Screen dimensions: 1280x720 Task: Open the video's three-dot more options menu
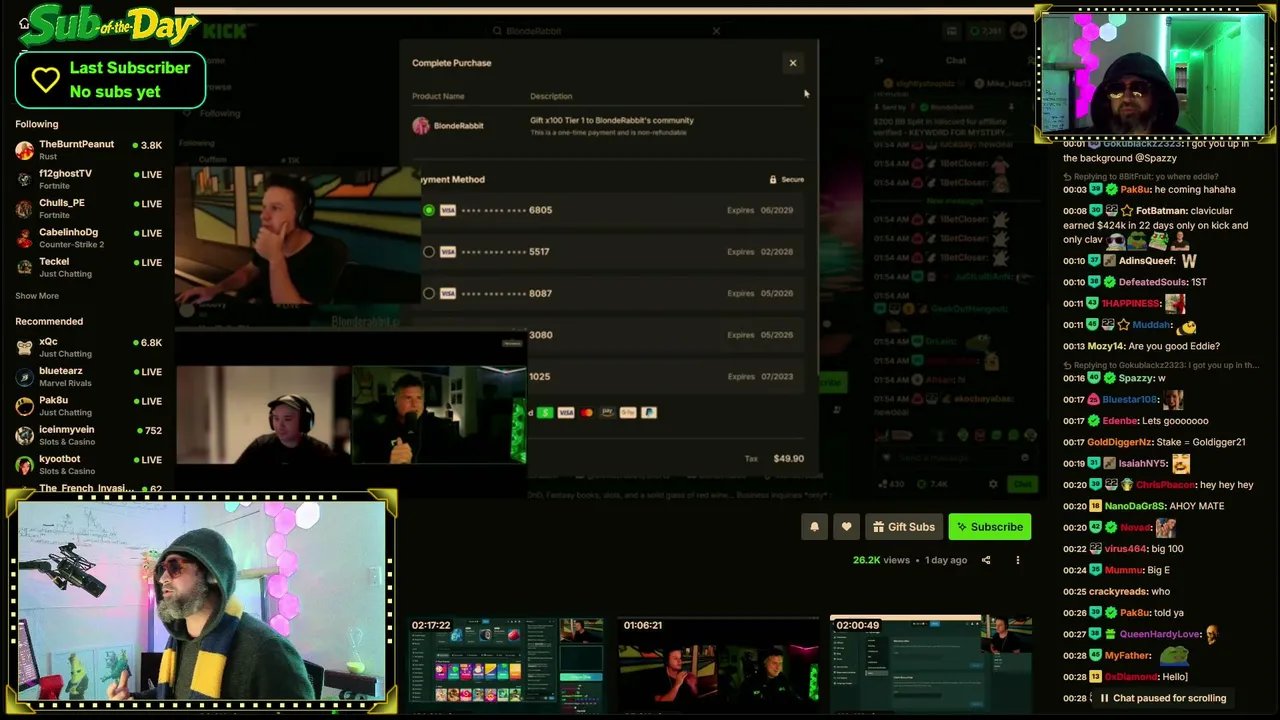1018,560
